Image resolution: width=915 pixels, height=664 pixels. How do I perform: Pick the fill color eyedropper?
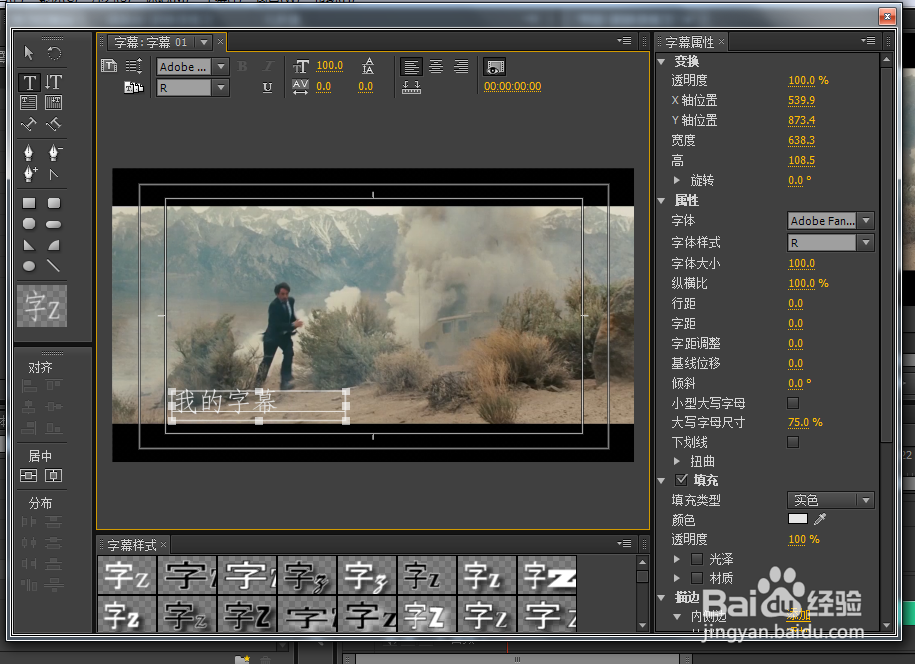(820, 519)
